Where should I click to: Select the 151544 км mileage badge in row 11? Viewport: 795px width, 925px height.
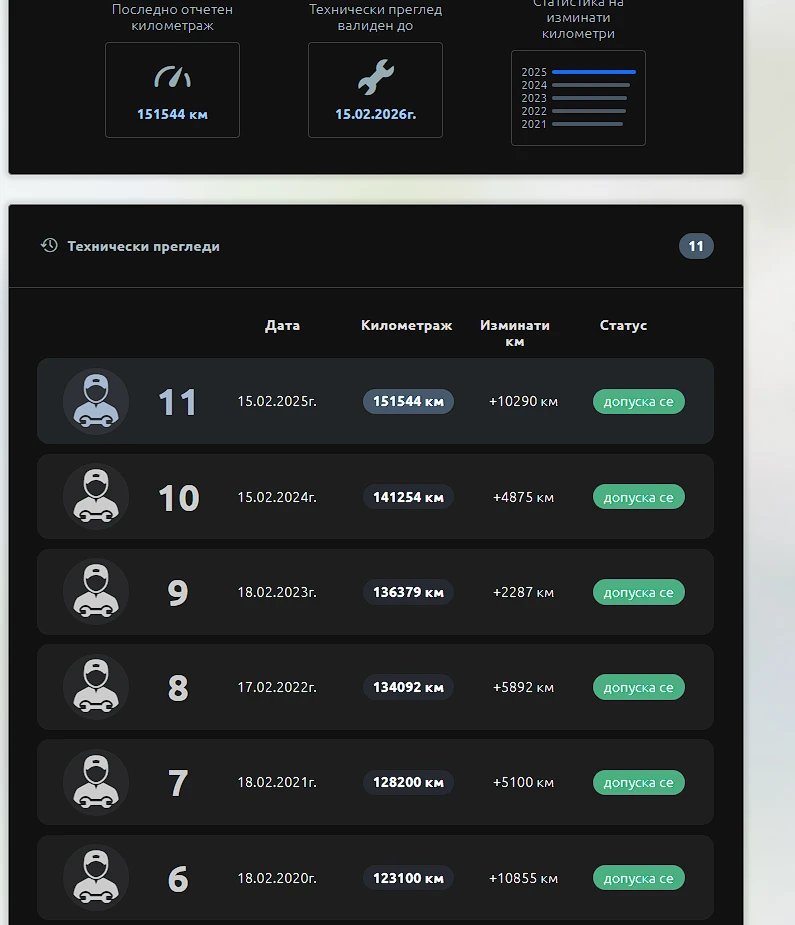click(x=408, y=401)
